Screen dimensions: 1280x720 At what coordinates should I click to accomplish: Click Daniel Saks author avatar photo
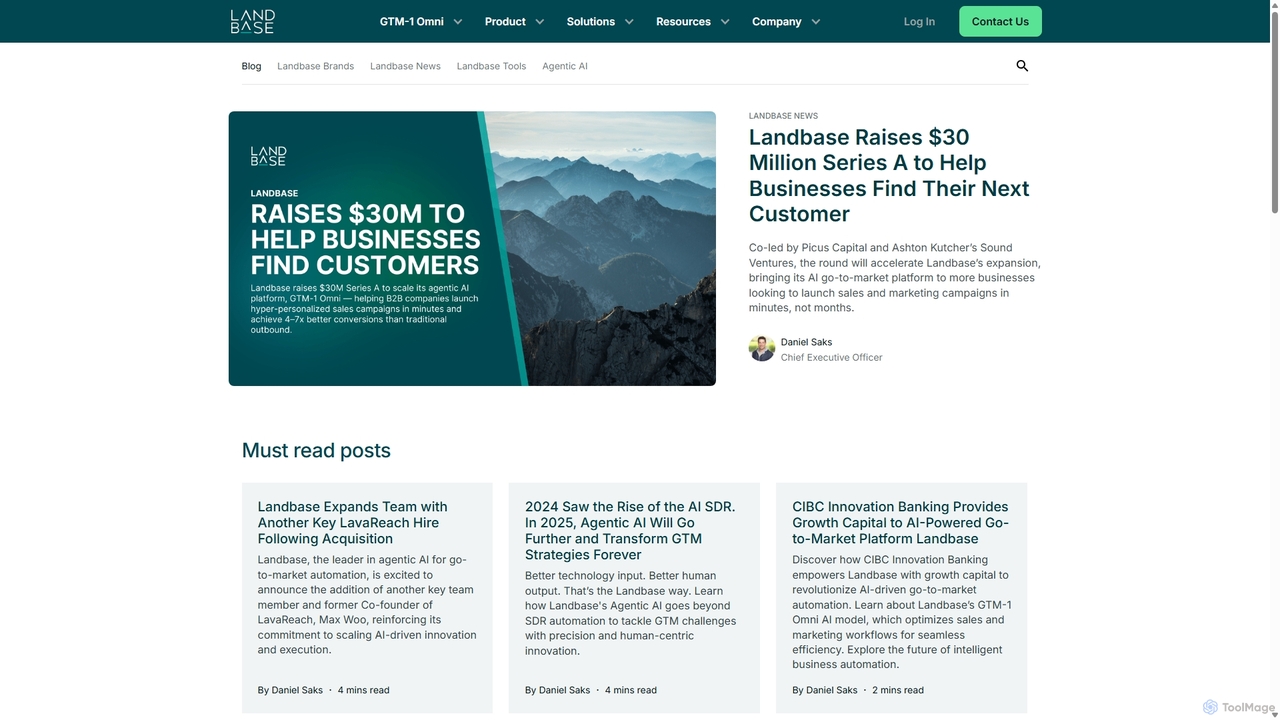pyautogui.click(x=762, y=348)
